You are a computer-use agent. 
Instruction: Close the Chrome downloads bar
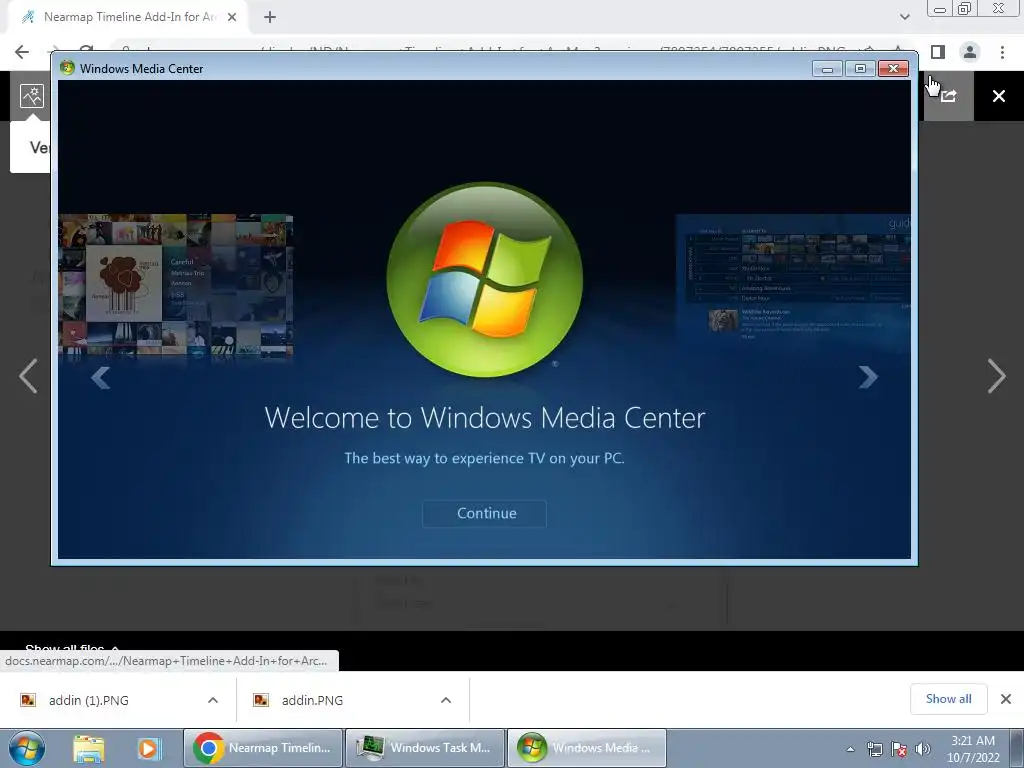coord(1006,699)
